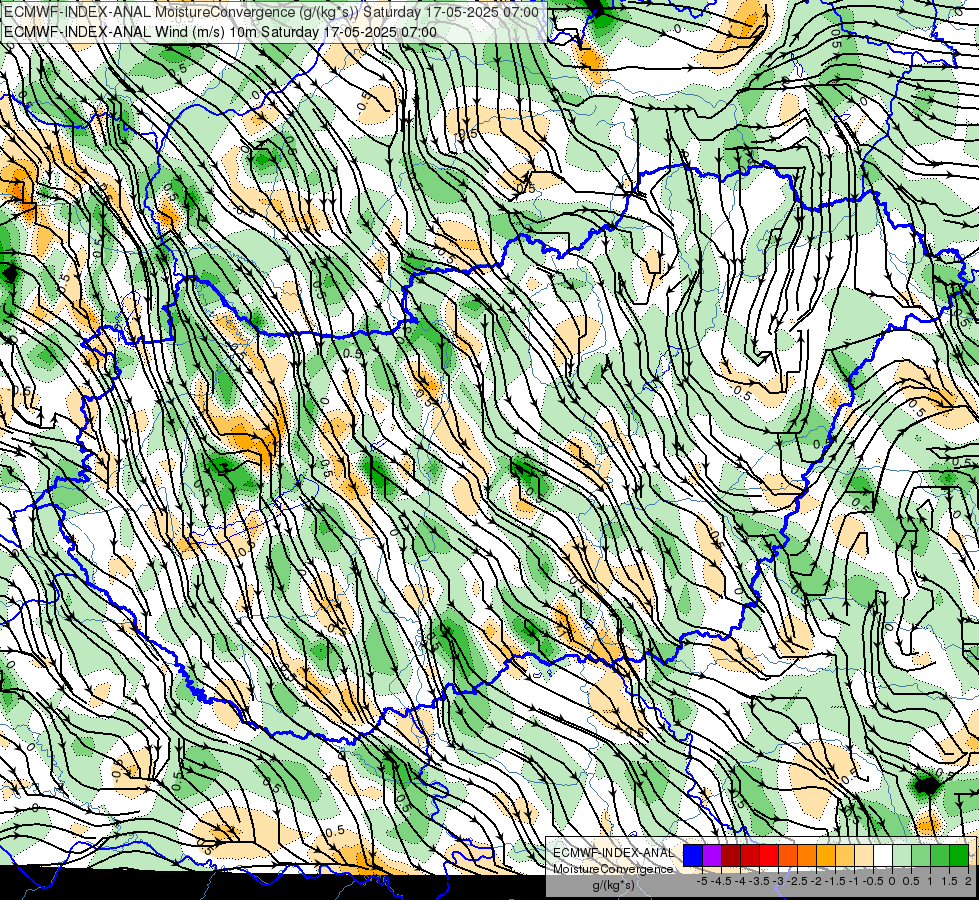Image resolution: width=979 pixels, height=900 pixels.
Task: Click the black diamond marker near the lower right
Action: tap(927, 785)
